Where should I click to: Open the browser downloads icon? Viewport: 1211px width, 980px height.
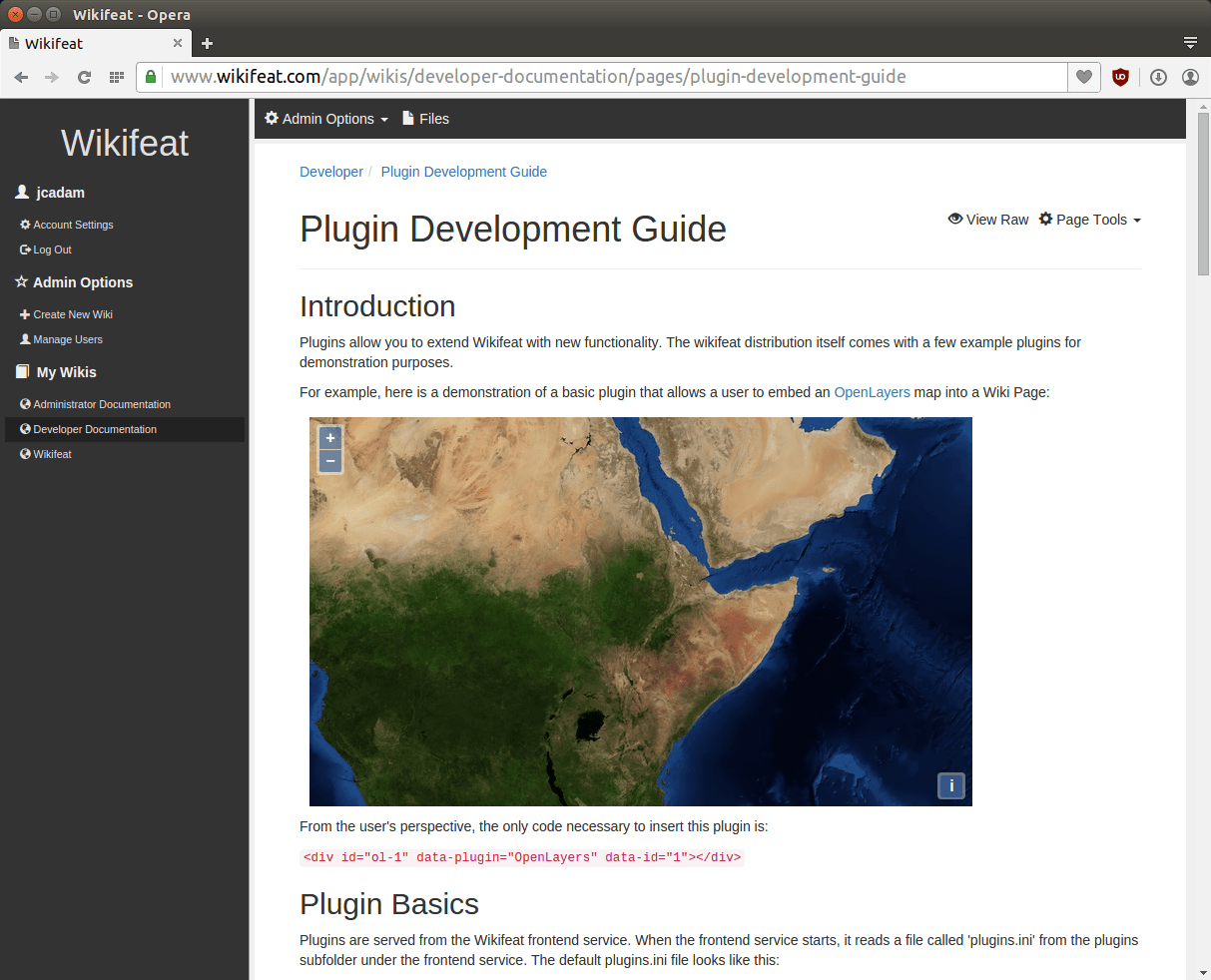[x=1158, y=77]
